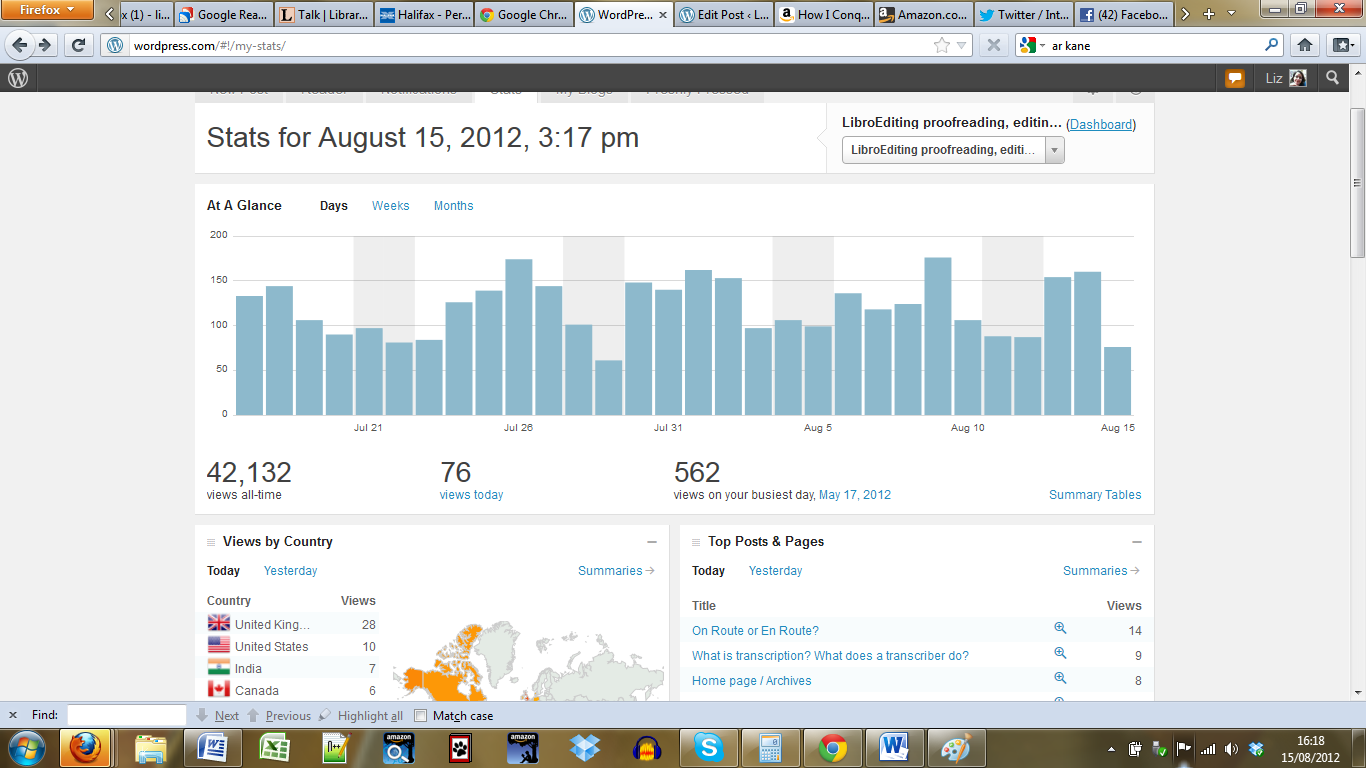Open the Summary Tables link
This screenshot has width=1366, height=768.
point(1094,495)
